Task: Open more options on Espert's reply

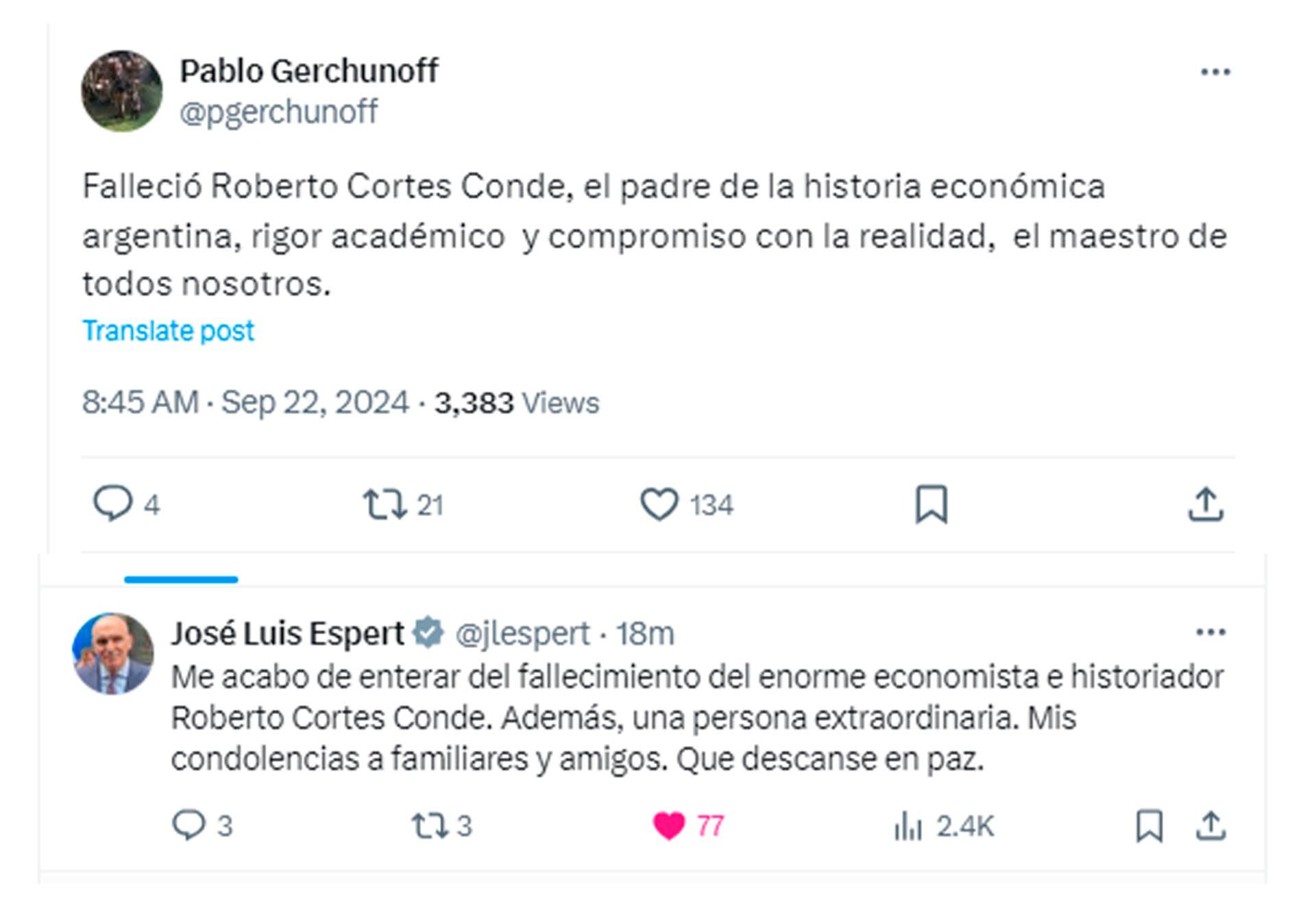Action: [1210, 632]
